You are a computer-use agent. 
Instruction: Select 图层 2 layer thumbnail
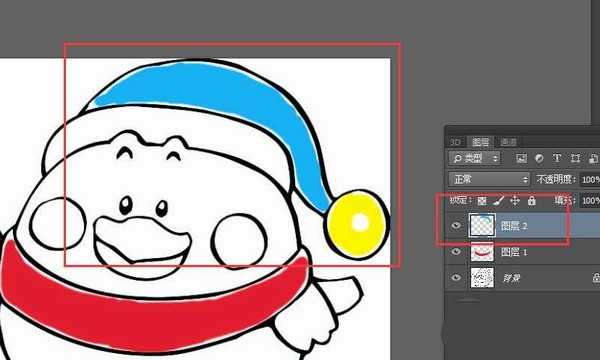482,225
